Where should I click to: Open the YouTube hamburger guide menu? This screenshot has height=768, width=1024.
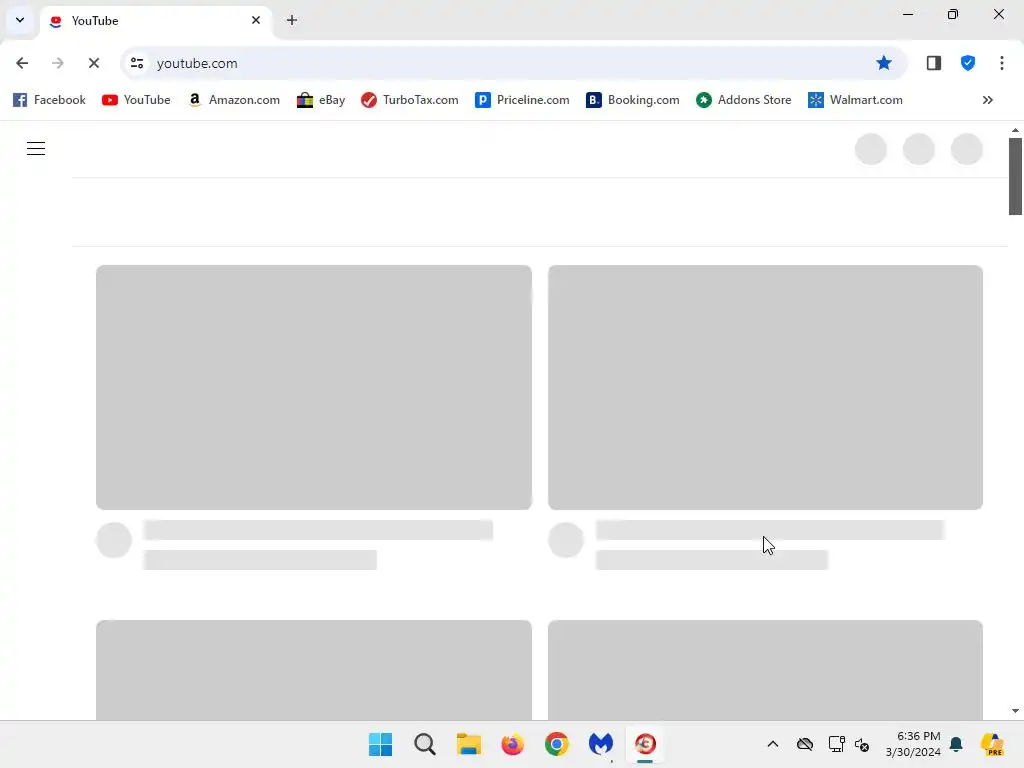[36, 149]
